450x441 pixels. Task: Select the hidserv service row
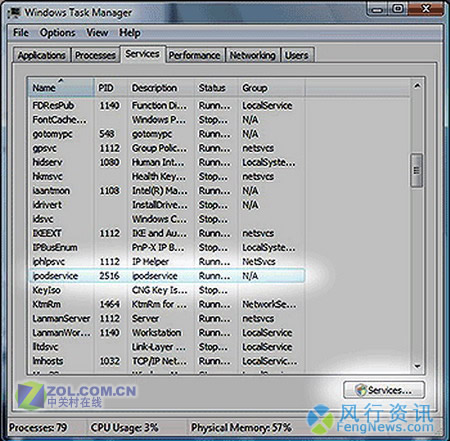[166, 162]
